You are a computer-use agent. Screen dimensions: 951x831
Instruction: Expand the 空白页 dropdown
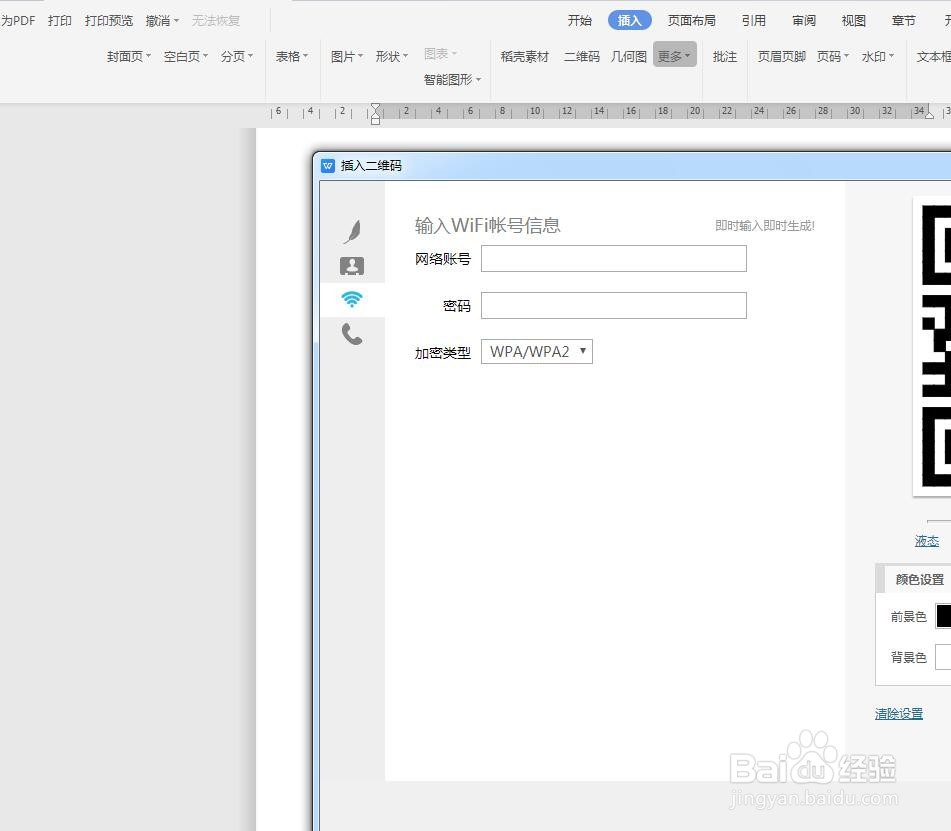tap(186, 56)
